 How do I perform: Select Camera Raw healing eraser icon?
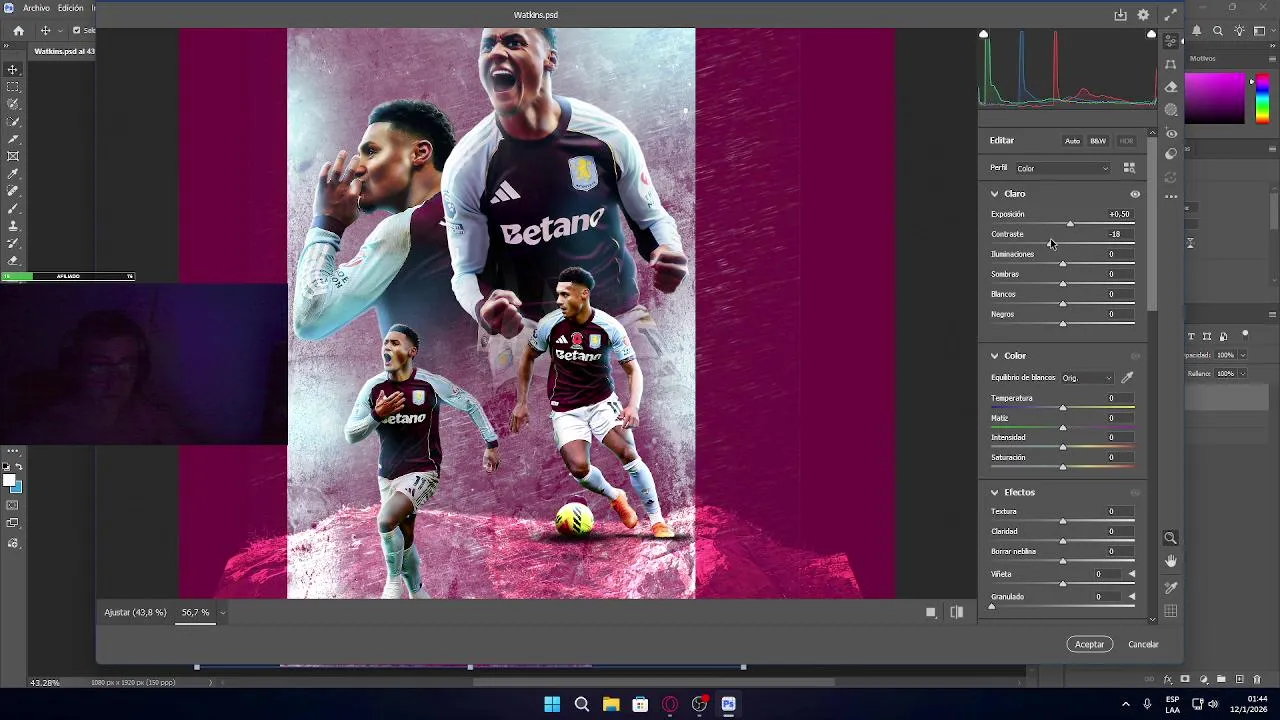tap(1171, 87)
